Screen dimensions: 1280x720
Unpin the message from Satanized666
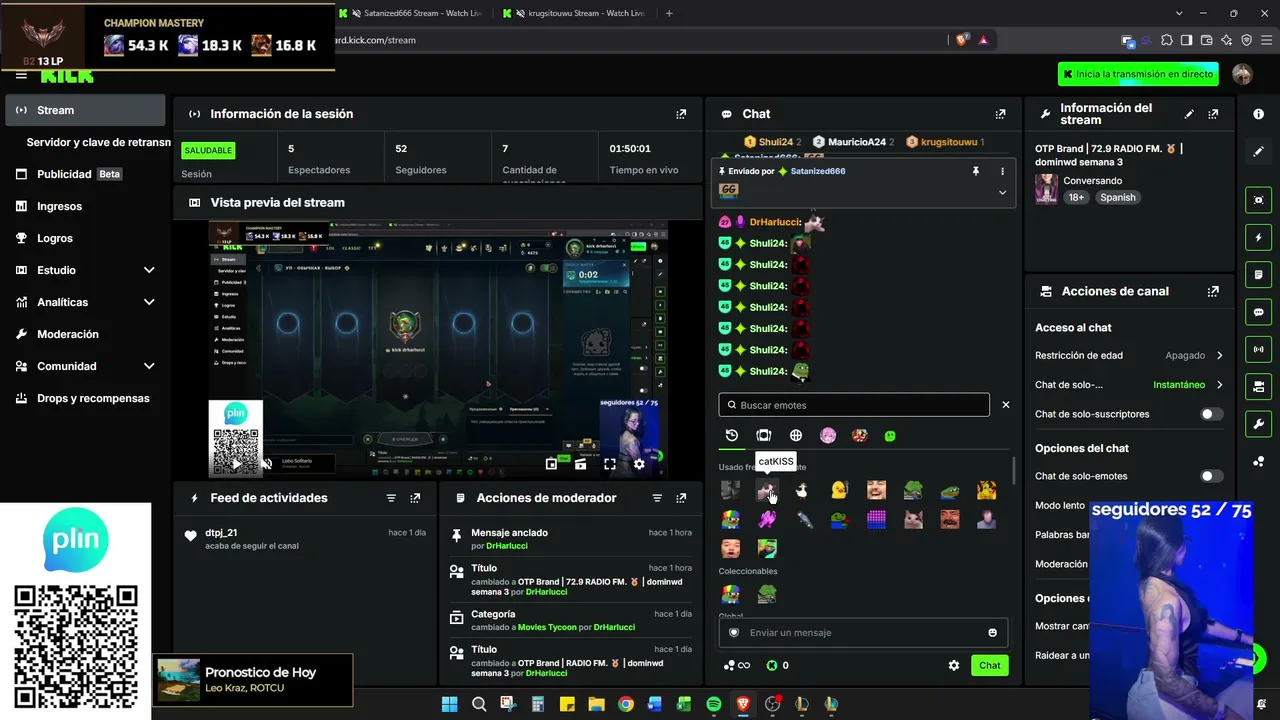point(976,171)
